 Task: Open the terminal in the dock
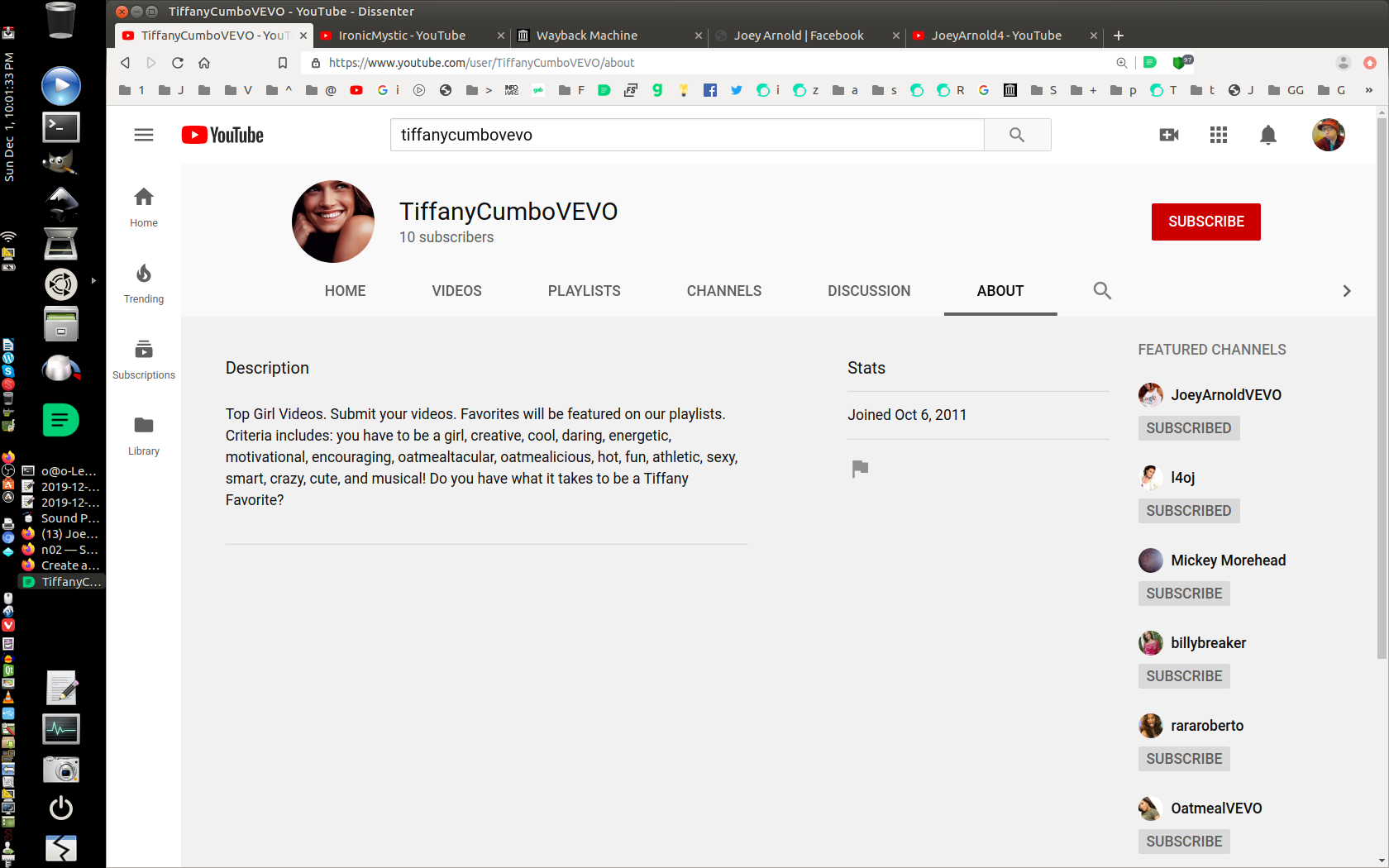click(x=61, y=126)
